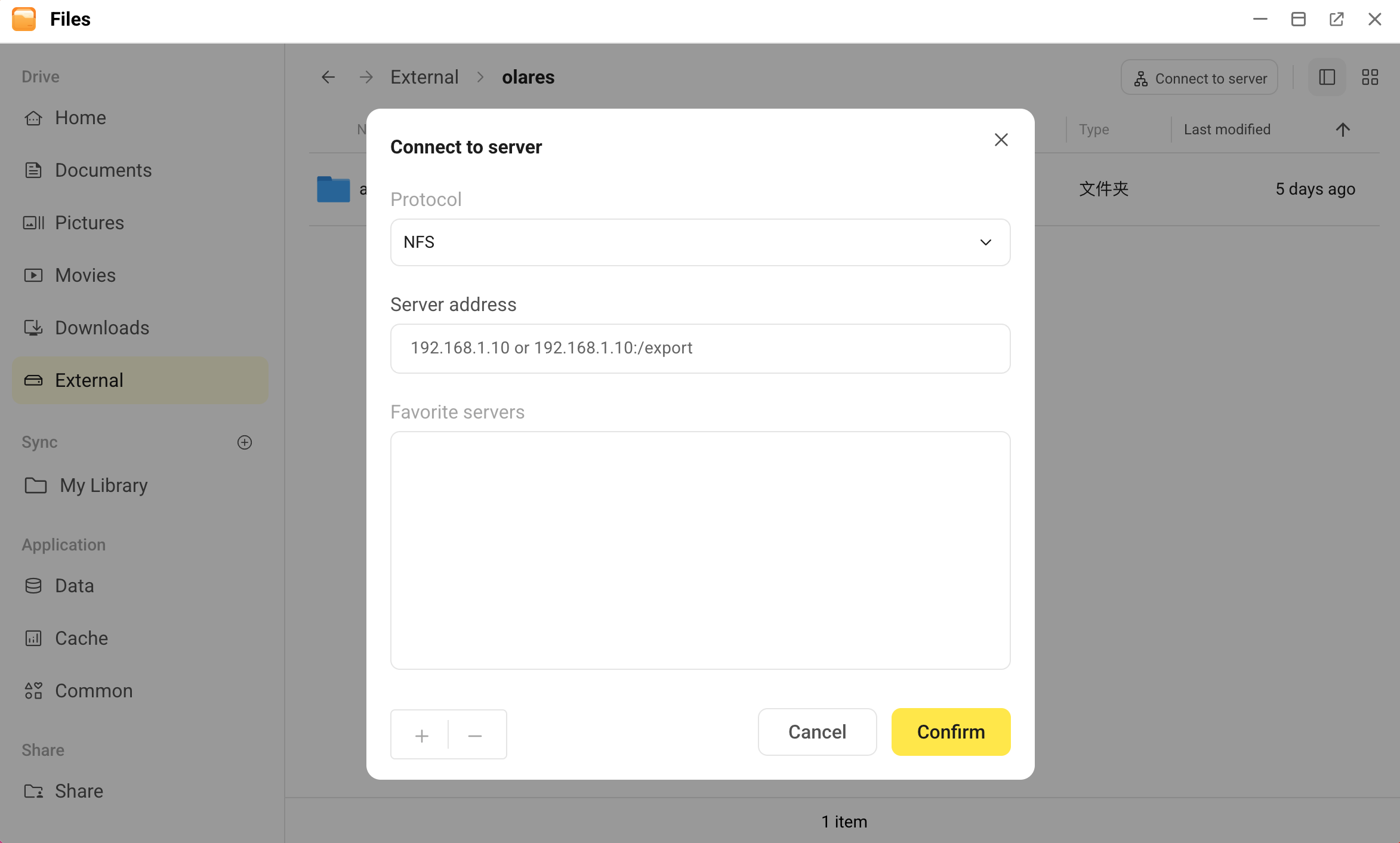The height and width of the screenshot is (843, 1400).
Task: Close the Connect to server dialog
Action: pos(1001,140)
